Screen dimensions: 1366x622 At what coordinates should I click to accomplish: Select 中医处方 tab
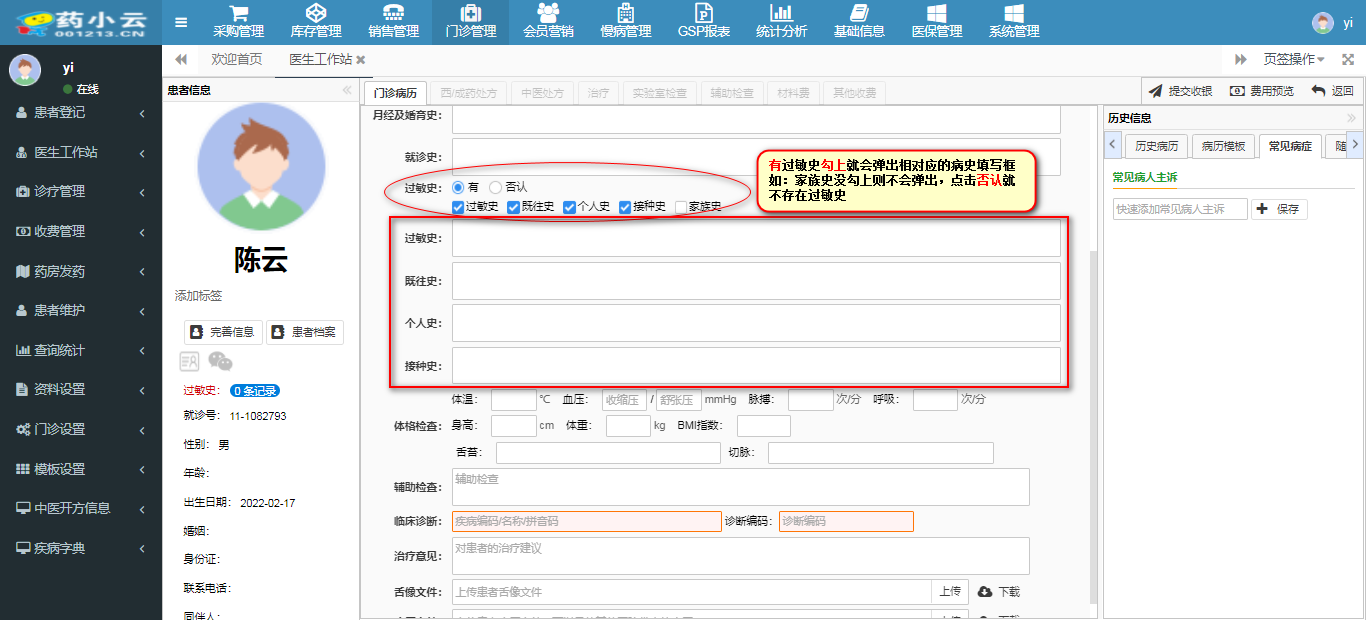(542, 93)
